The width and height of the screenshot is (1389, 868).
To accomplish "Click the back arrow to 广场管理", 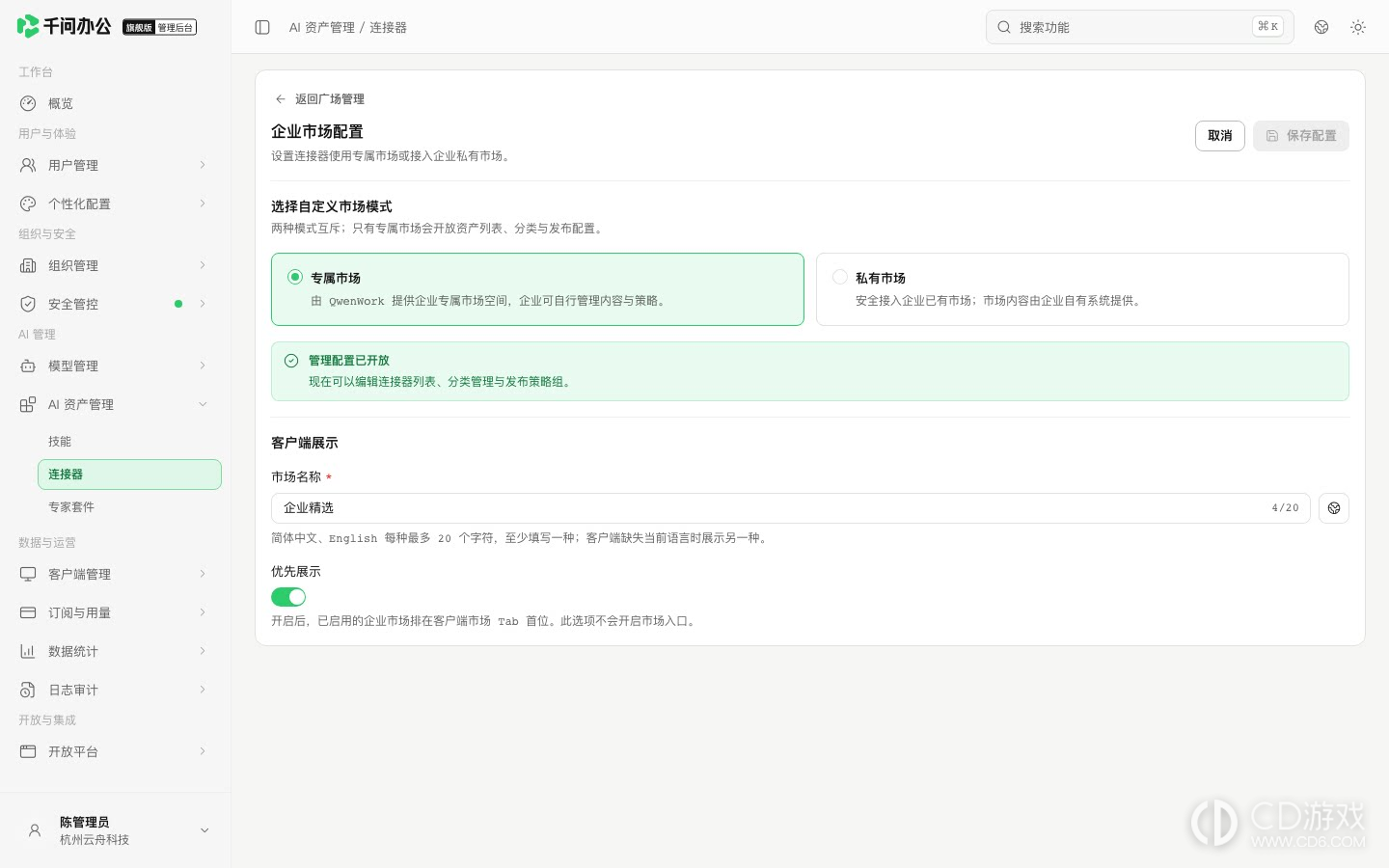I will [x=281, y=99].
